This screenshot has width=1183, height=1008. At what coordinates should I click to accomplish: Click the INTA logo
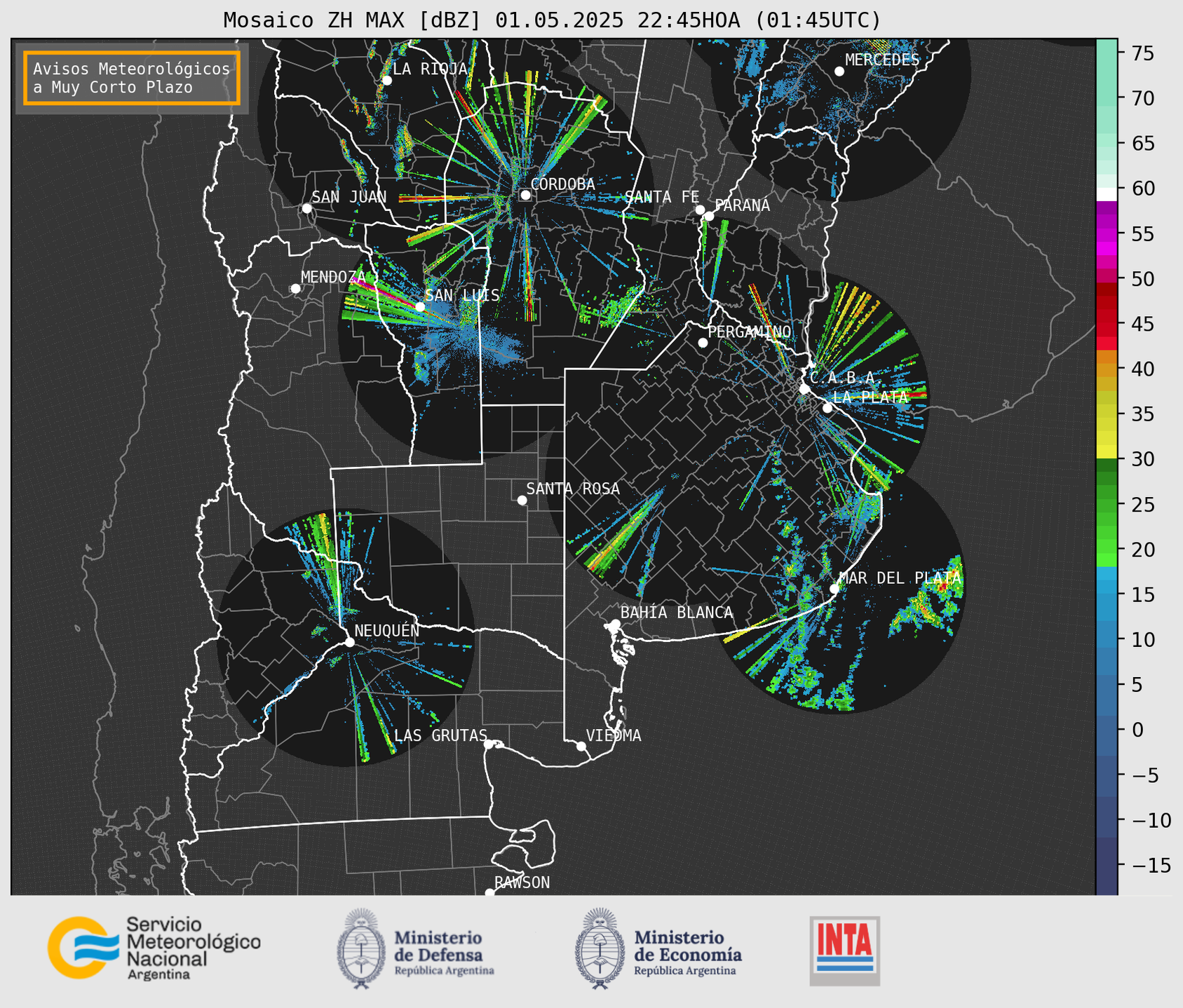(844, 951)
